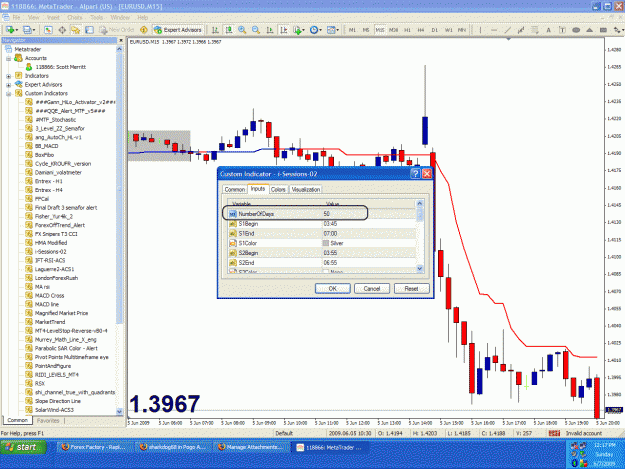Click Cancel in Custom Indicator dialog
Image resolution: width=625 pixels, height=469 pixels.
pos(371,288)
